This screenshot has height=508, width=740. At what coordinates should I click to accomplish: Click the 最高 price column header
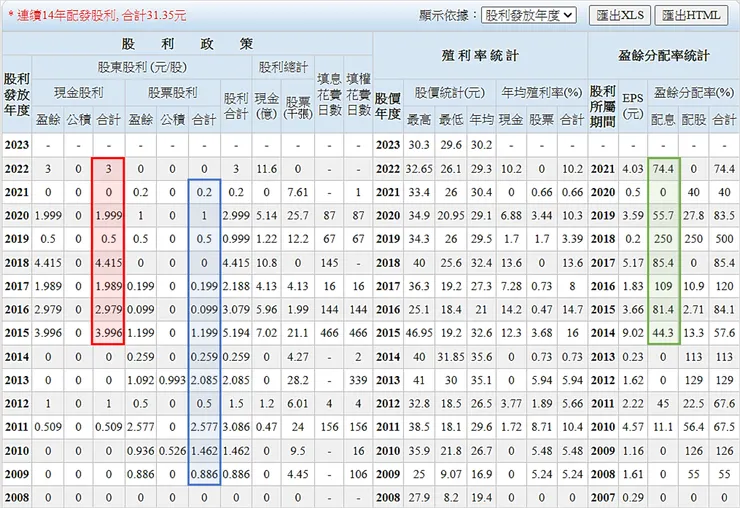[x=419, y=119]
